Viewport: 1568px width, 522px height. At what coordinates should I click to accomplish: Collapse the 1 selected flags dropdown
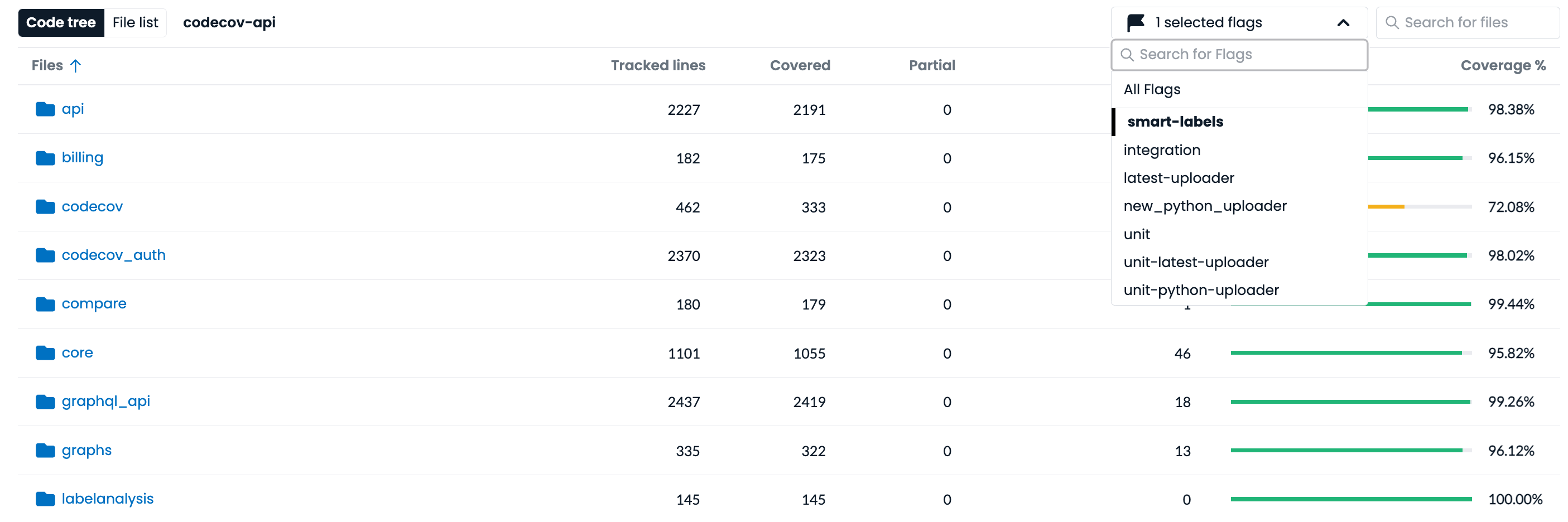click(x=1343, y=23)
